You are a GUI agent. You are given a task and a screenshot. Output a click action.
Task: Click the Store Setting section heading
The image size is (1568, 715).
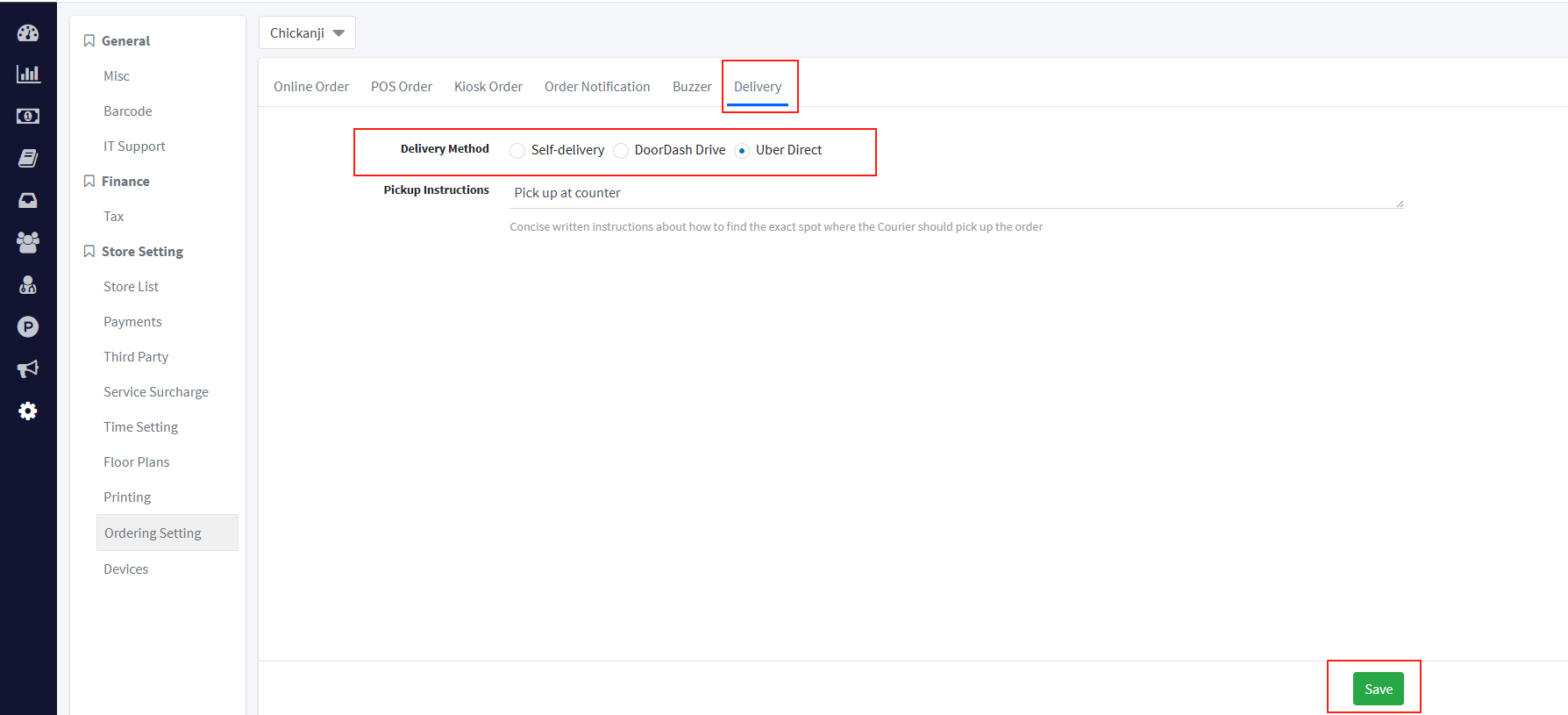point(142,252)
